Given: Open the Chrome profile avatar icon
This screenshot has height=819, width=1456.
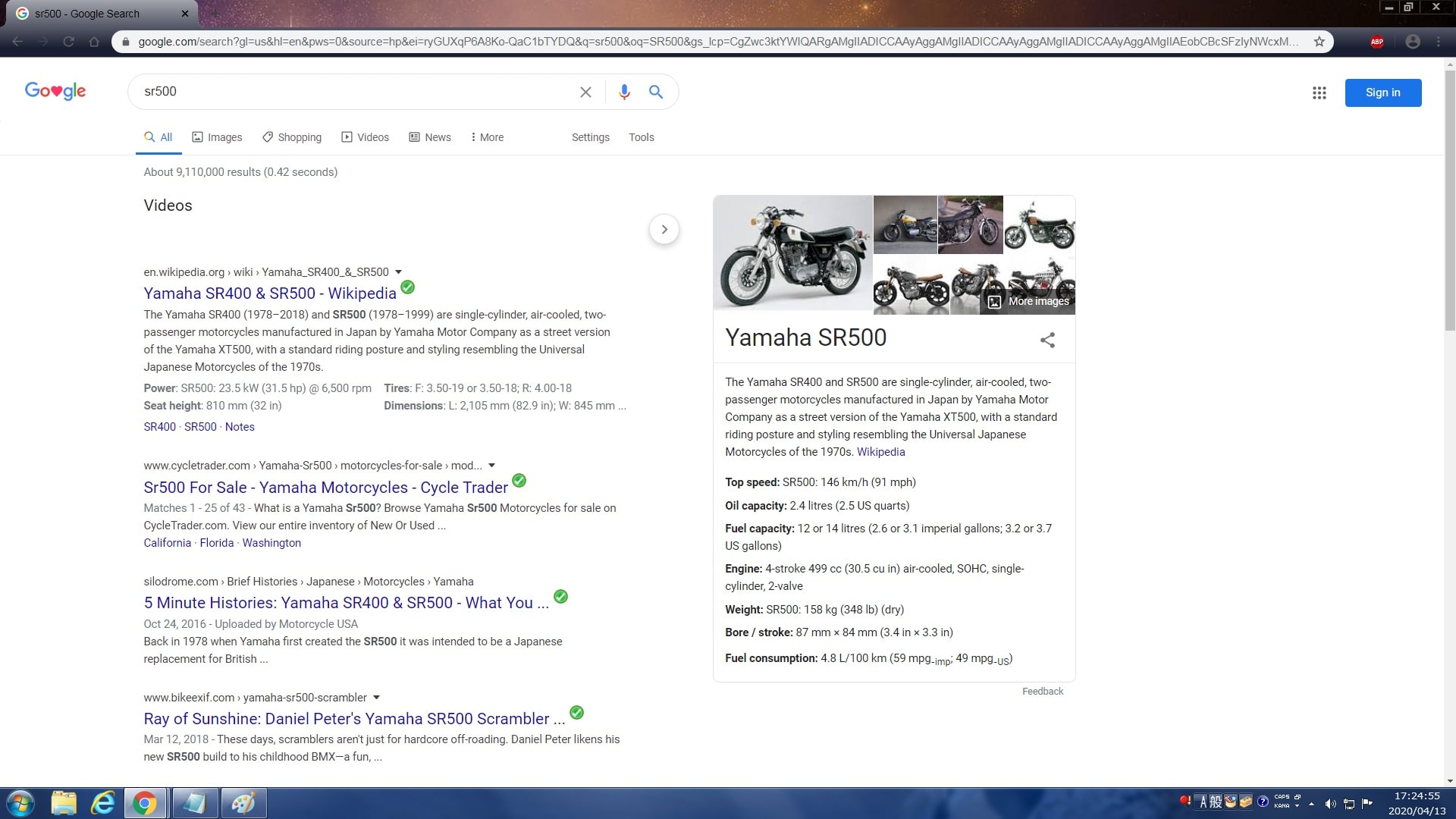Looking at the screenshot, I should (x=1413, y=42).
